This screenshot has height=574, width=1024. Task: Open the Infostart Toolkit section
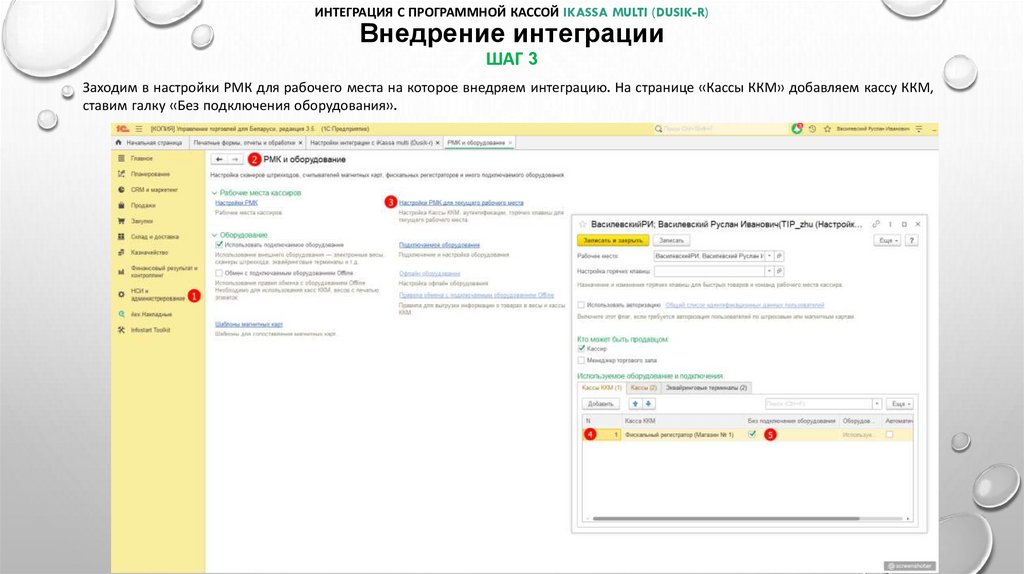click(150, 330)
